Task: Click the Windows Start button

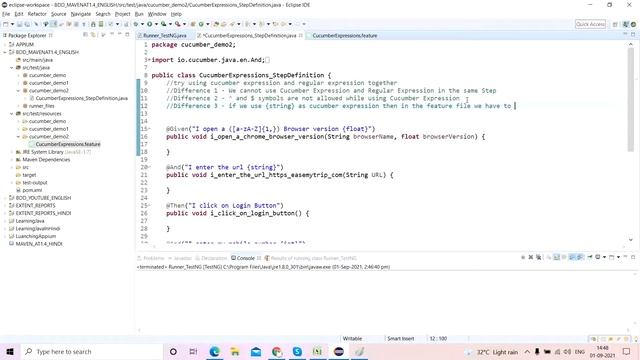Action: (x=10, y=351)
